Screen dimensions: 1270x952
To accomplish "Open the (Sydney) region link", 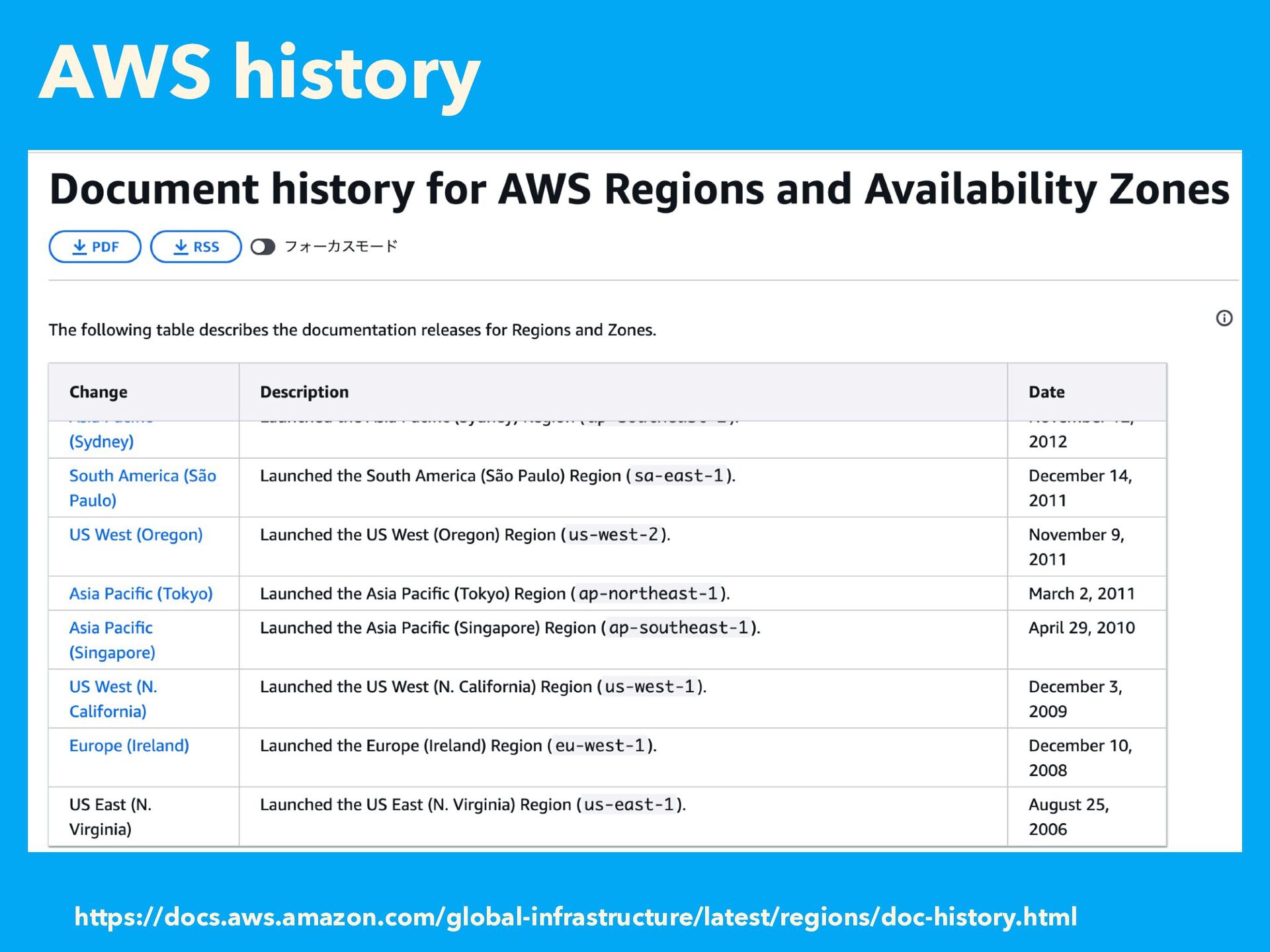I will pyautogui.click(x=101, y=441).
